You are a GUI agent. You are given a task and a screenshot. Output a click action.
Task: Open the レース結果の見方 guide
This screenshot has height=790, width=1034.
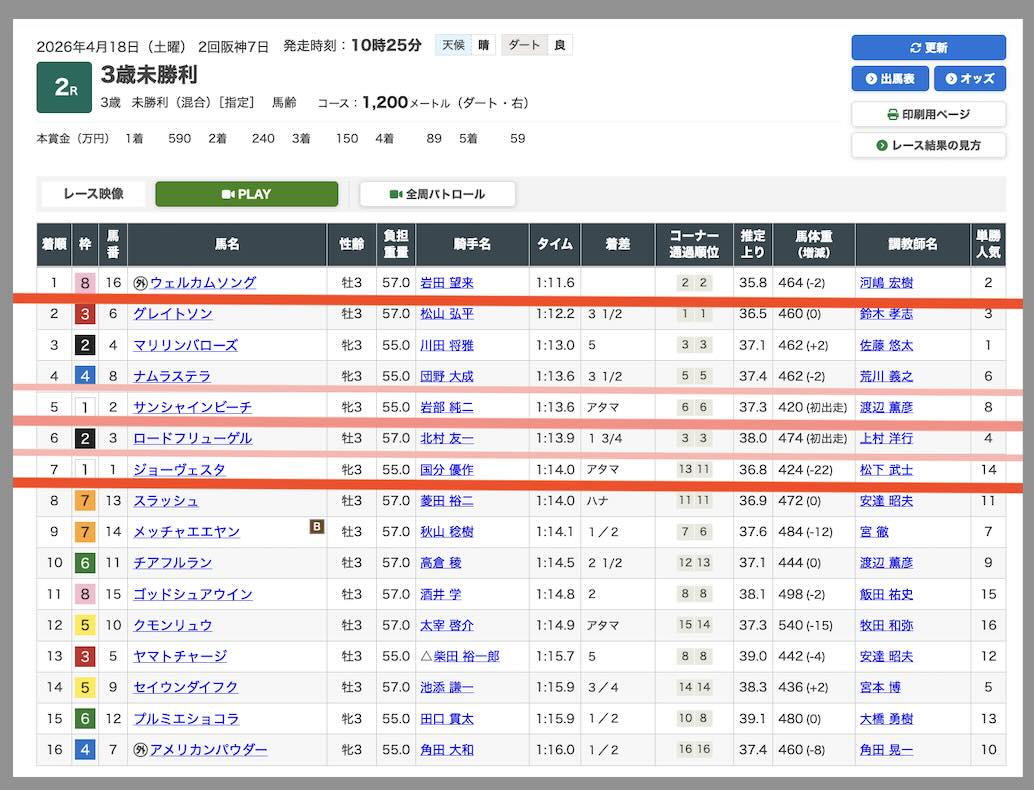pyautogui.click(x=928, y=145)
